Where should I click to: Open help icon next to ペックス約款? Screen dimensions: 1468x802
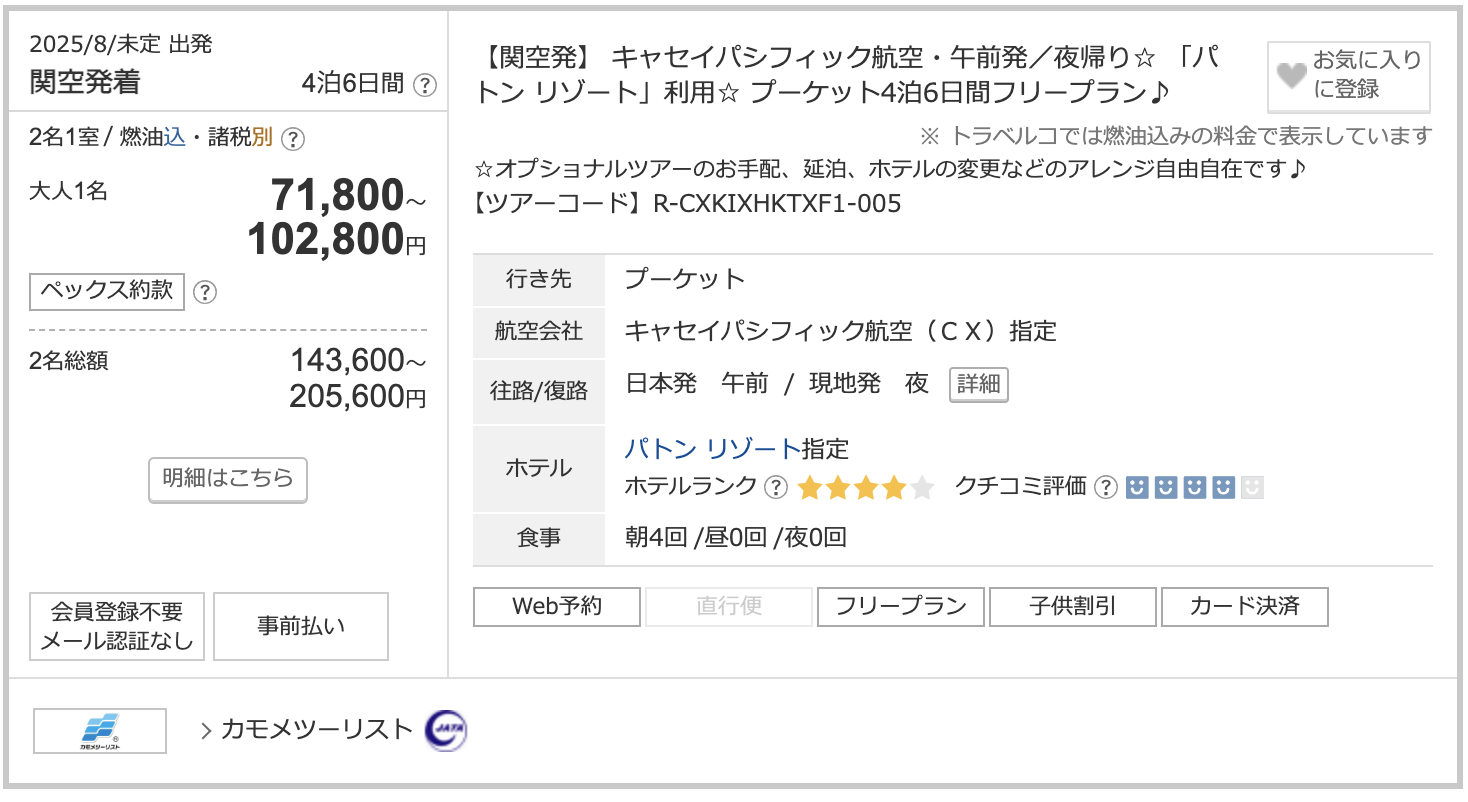pyautogui.click(x=204, y=293)
